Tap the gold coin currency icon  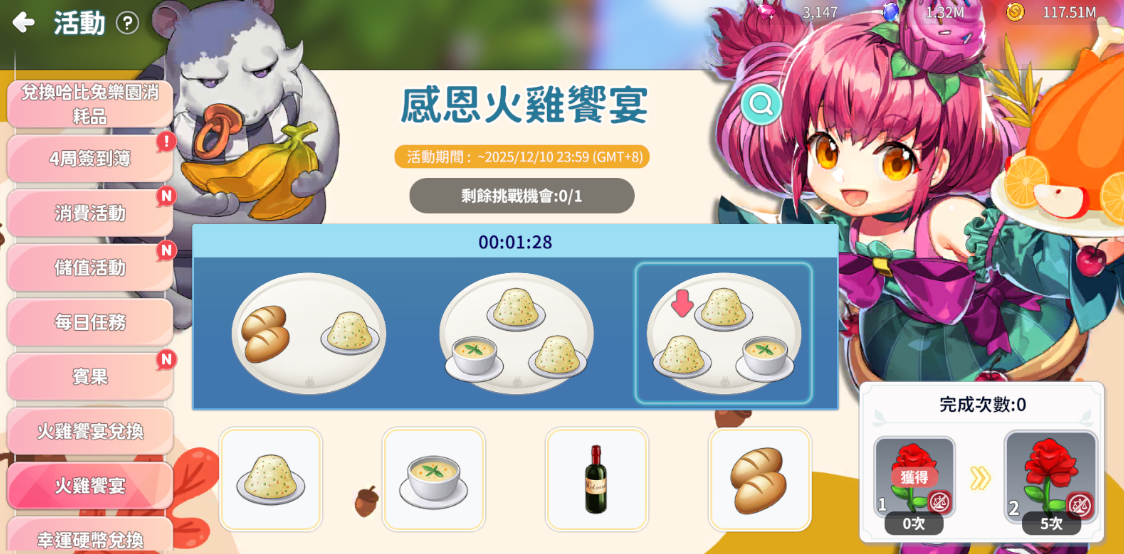(x=1014, y=11)
